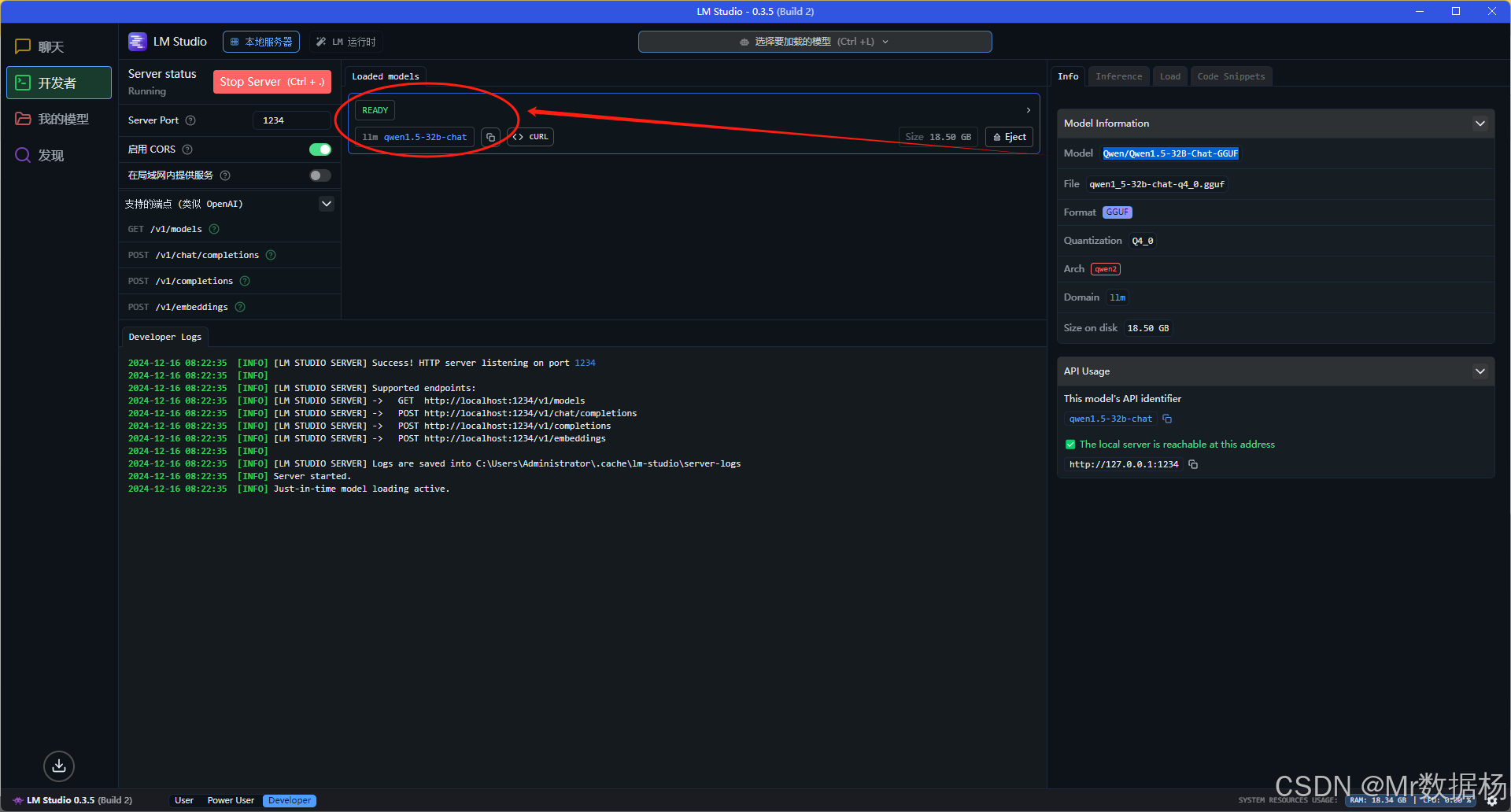Click port 1234 link in the log
This screenshot has width=1511, height=812.
(585, 363)
